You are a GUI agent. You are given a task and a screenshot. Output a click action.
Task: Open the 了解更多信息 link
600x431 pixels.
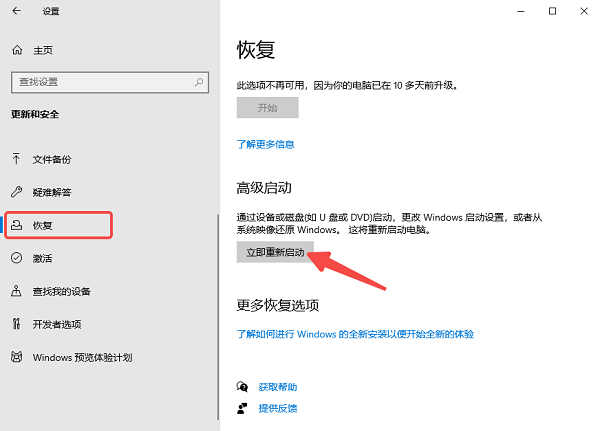click(266, 144)
